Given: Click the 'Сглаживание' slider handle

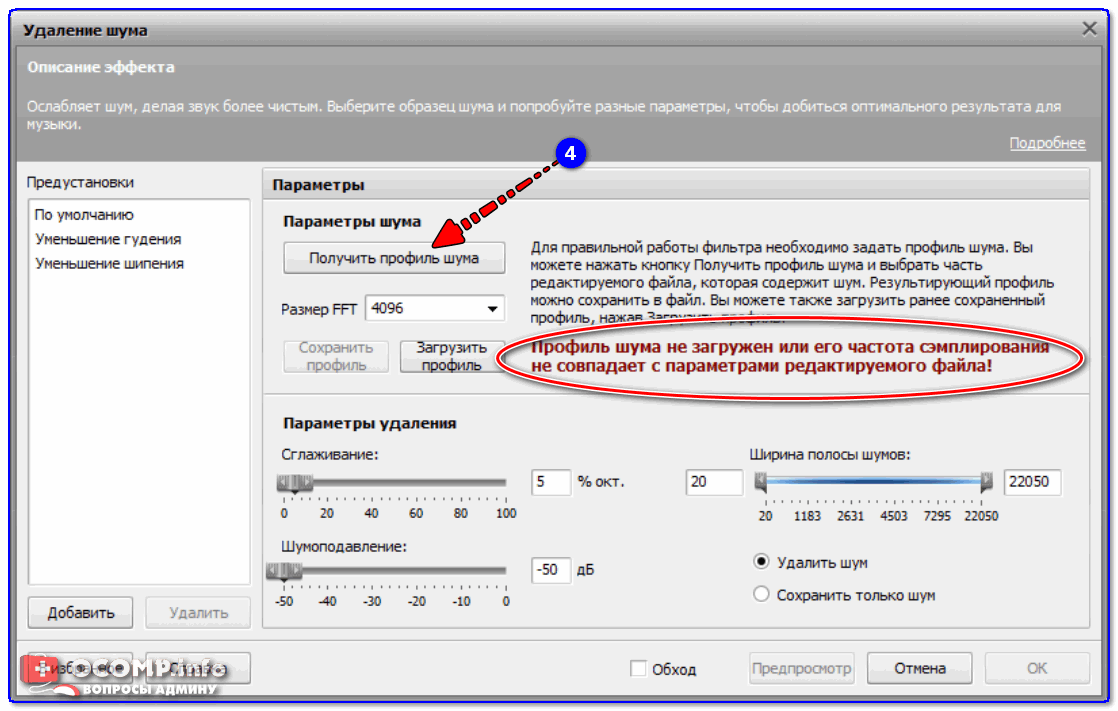Looking at the screenshot, I should (x=294, y=484).
